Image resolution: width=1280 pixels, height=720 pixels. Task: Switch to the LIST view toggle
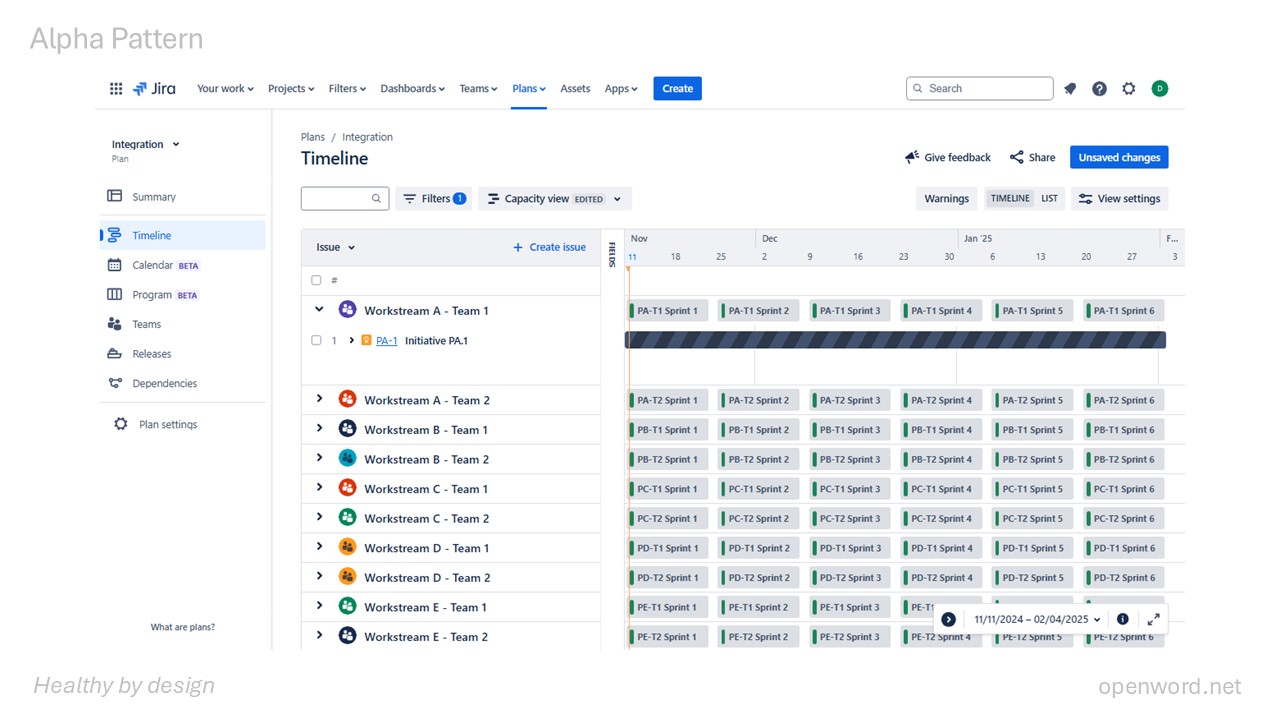click(x=1049, y=198)
